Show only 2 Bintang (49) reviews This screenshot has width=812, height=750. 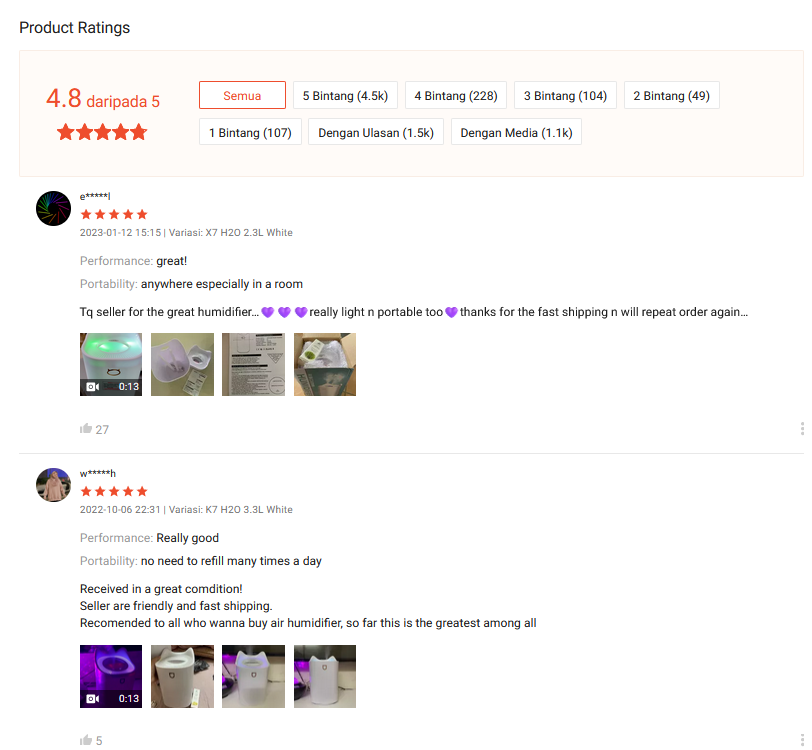672,95
